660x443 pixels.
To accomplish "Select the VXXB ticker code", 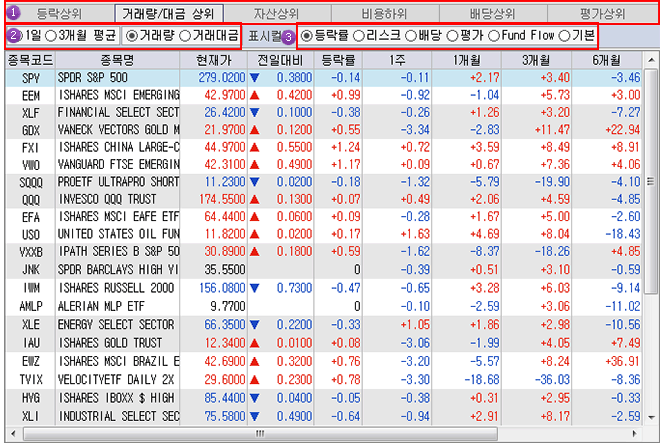I will coord(31,252).
